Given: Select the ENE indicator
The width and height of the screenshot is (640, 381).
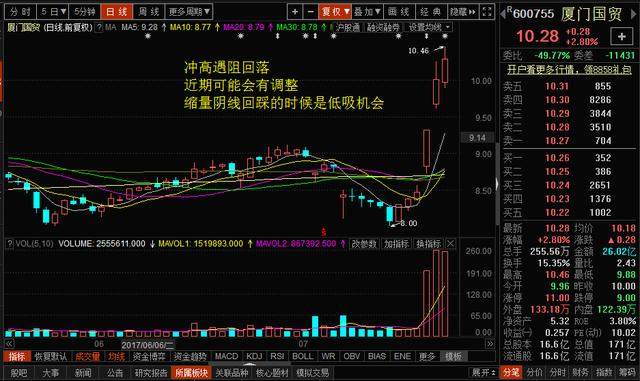Looking at the screenshot, I should [x=402, y=356].
